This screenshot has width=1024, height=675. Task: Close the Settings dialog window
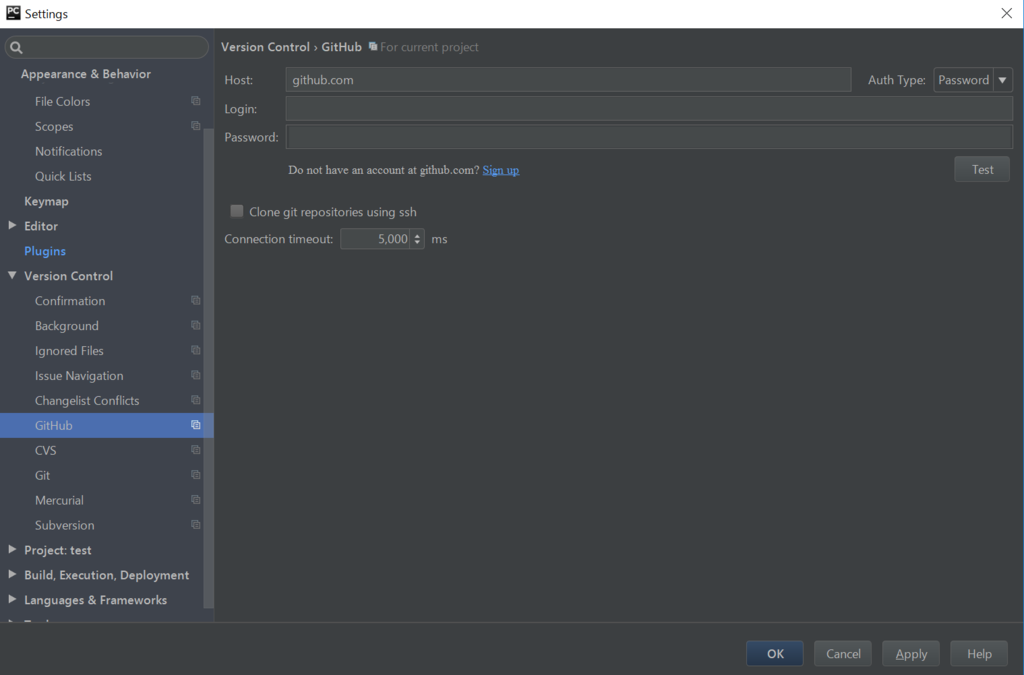(x=1006, y=13)
